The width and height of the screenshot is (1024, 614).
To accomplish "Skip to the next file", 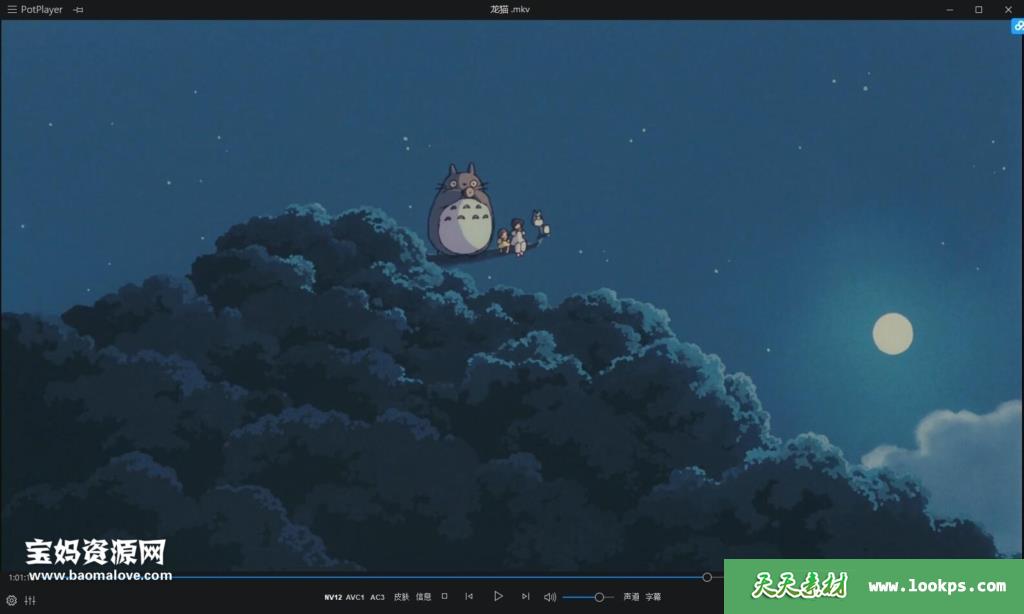I will (x=525, y=597).
